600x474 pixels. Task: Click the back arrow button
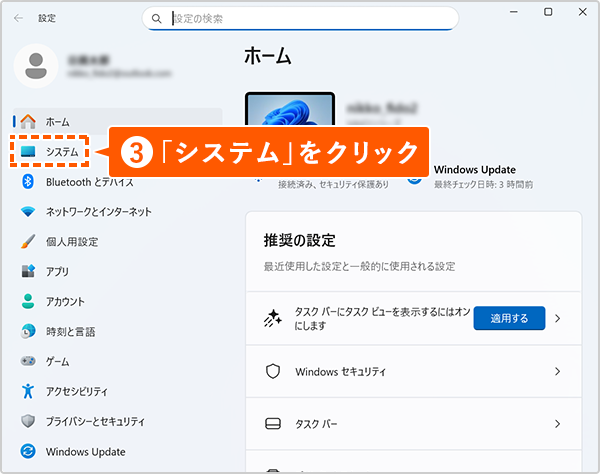(x=18, y=18)
